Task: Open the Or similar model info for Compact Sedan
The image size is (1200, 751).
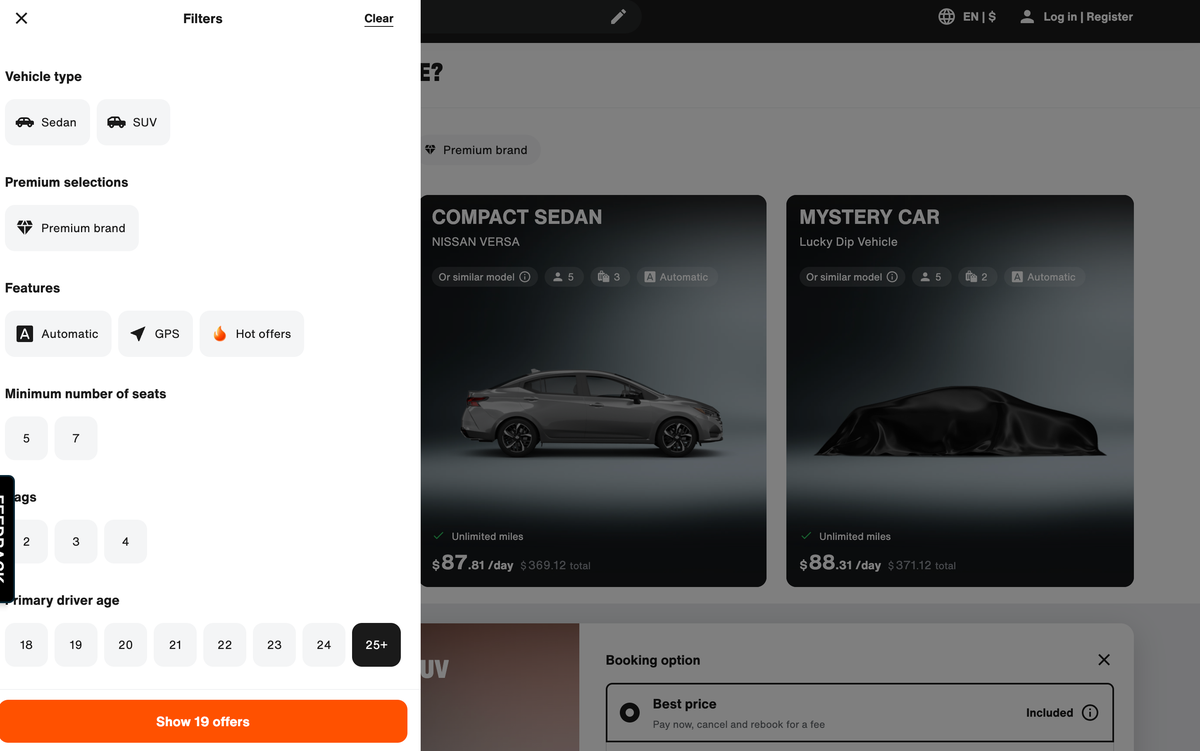Action: pyautogui.click(x=524, y=277)
